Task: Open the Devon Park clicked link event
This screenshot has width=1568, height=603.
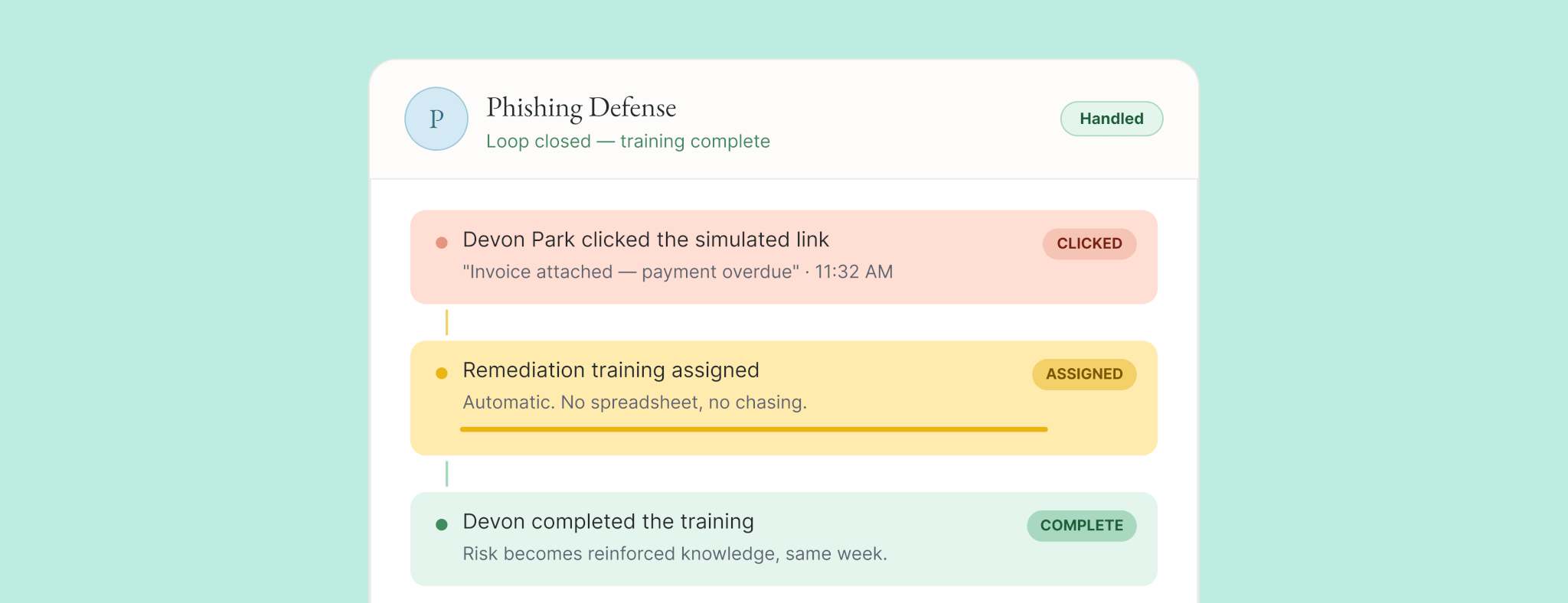Action: (784, 257)
